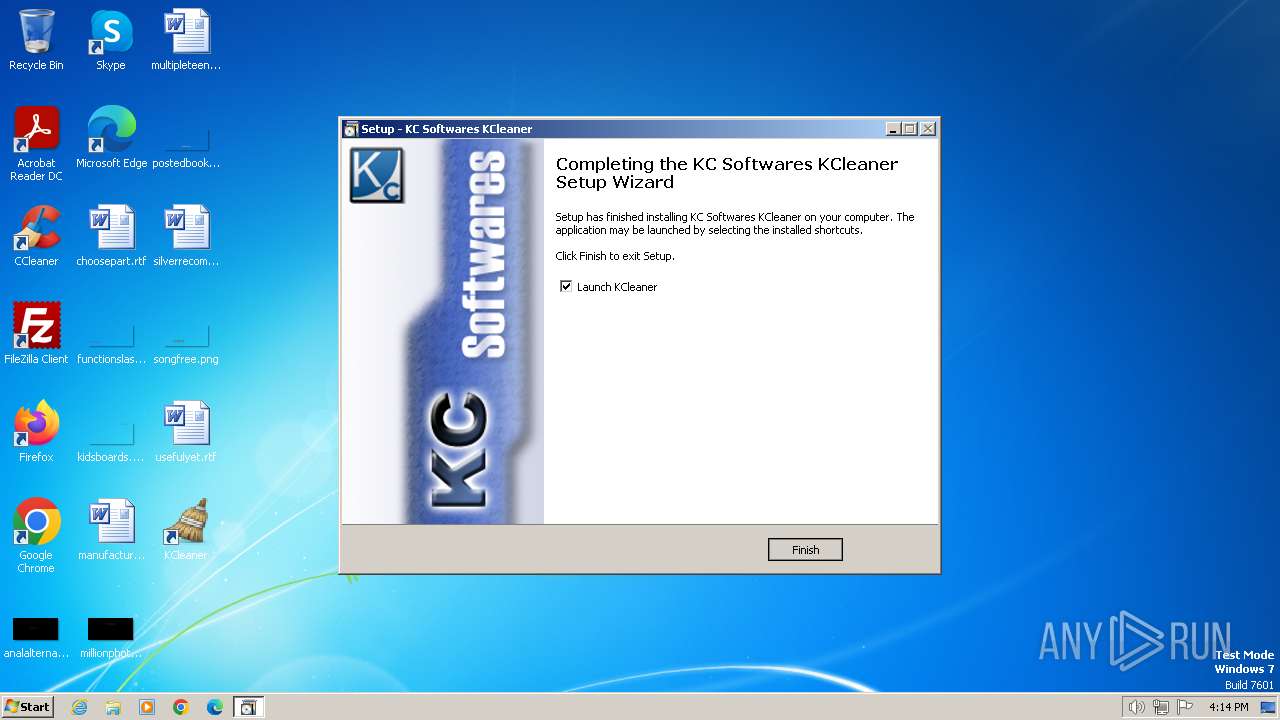Select the silverrecom document icon
The height and width of the screenshot is (720, 1280).
click(x=186, y=236)
